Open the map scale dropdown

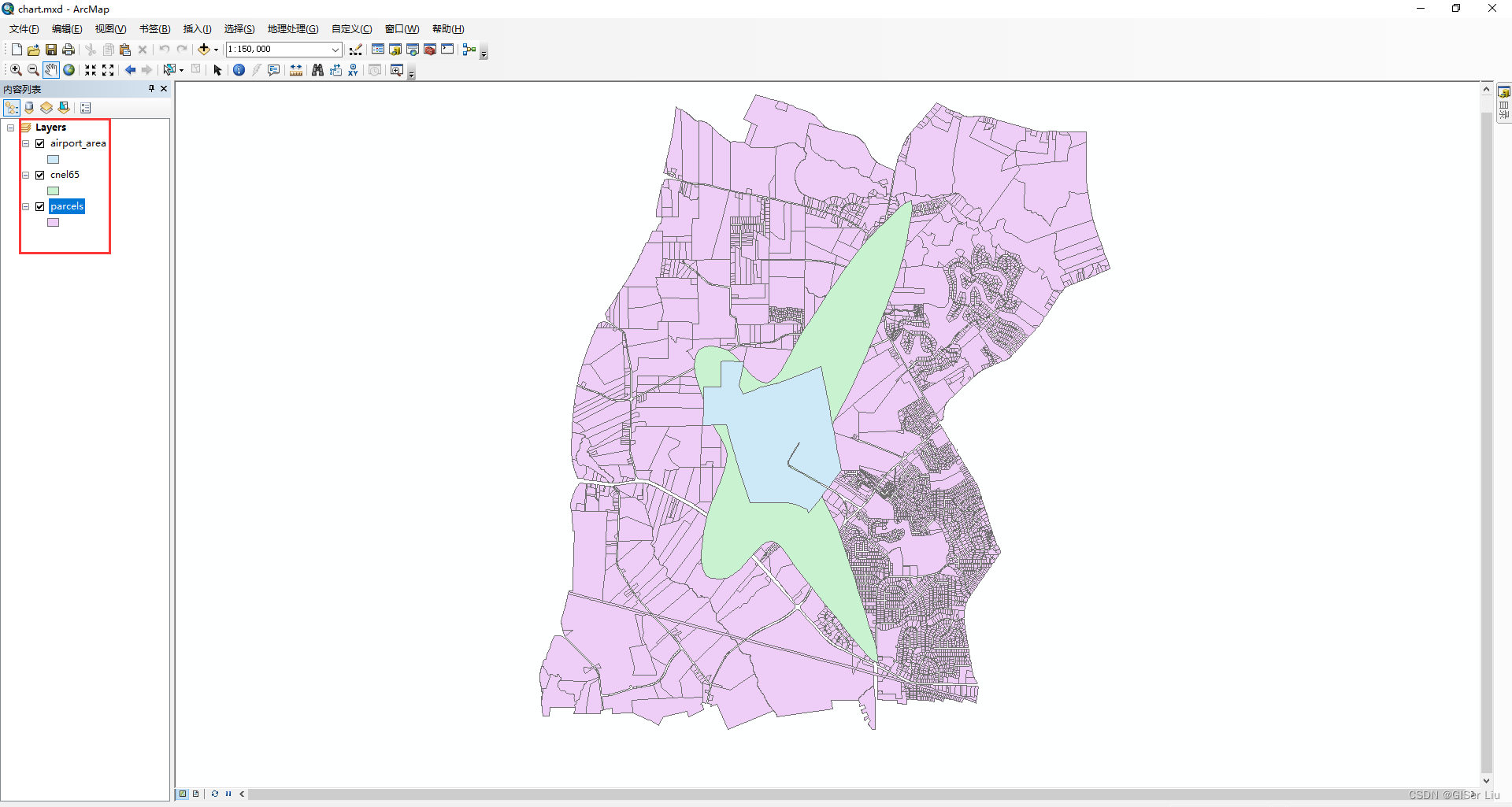tap(335, 50)
